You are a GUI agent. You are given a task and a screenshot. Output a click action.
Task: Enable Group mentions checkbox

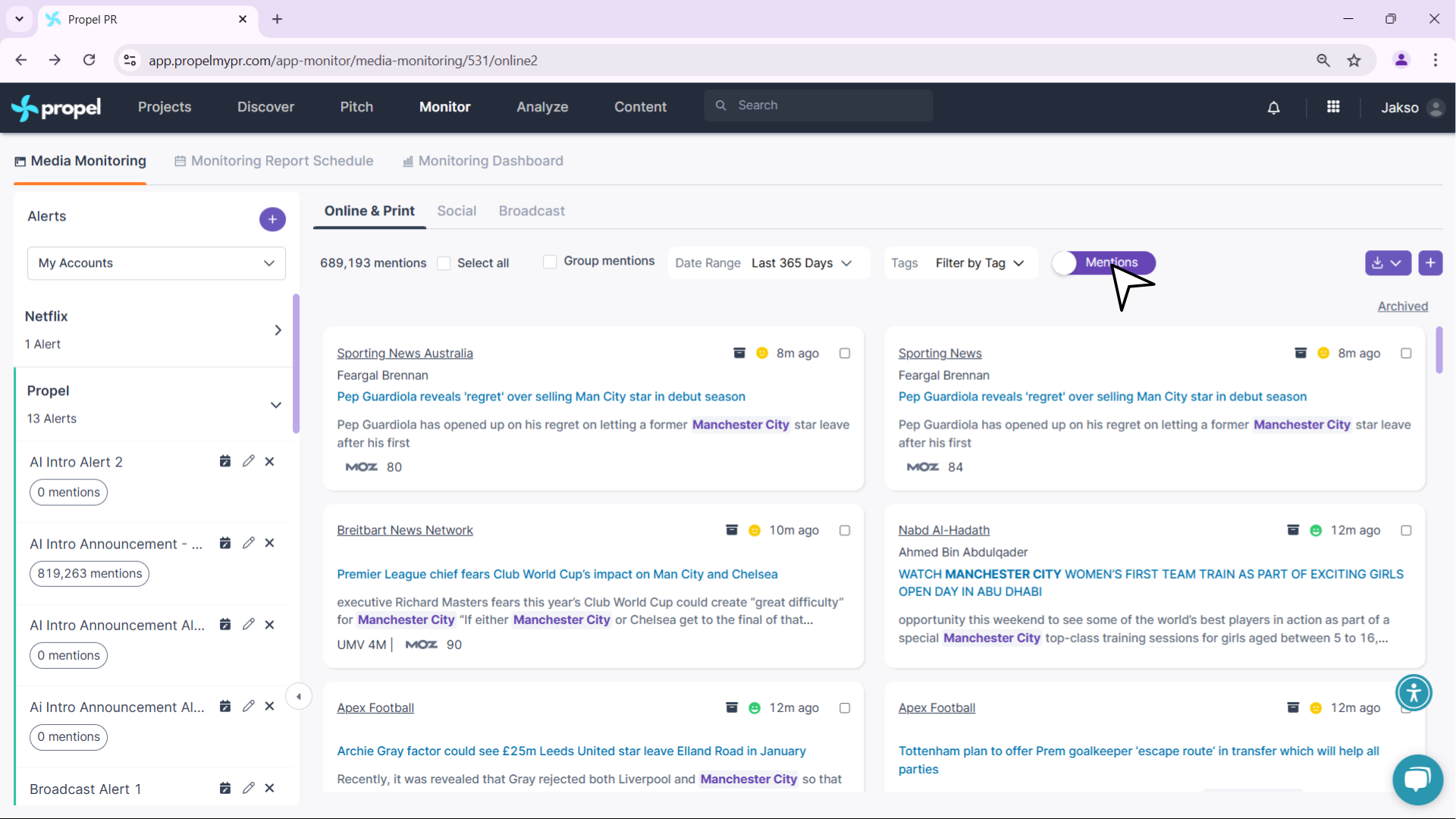551,262
